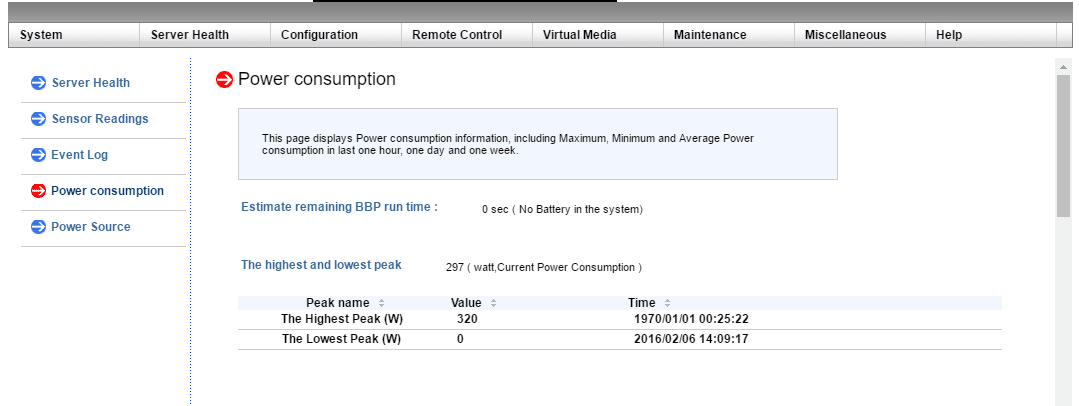
Task: Open the Event Log link
Action: pyautogui.click(x=79, y=155)
